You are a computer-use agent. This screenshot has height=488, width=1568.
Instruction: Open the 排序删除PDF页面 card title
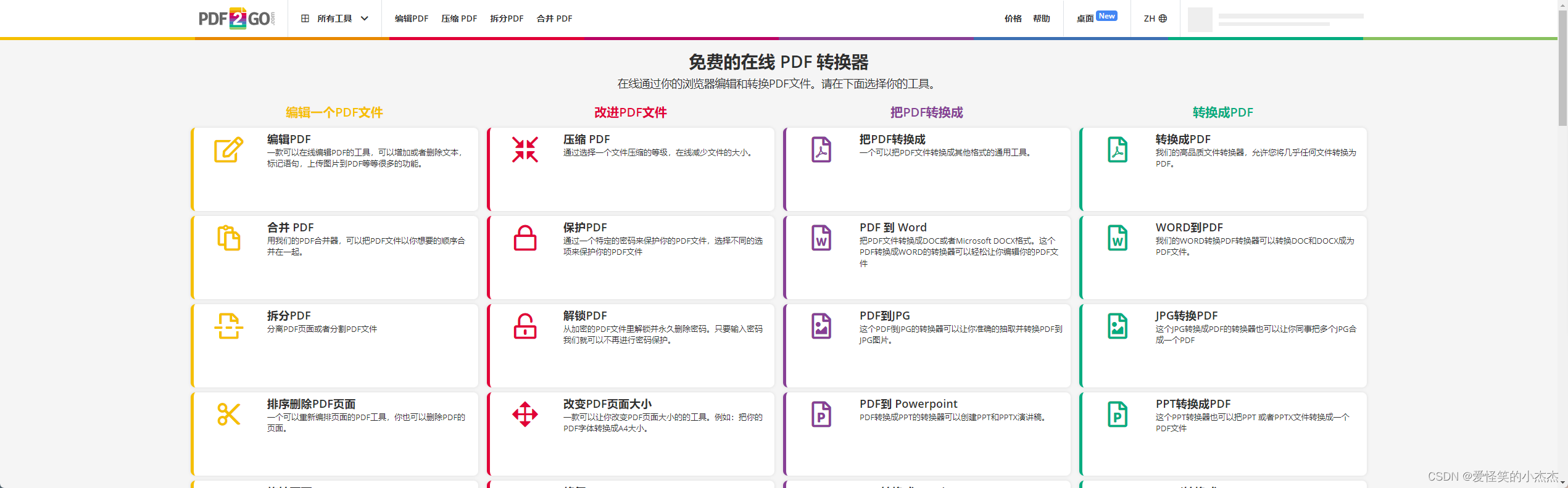(x=311, y=404)
